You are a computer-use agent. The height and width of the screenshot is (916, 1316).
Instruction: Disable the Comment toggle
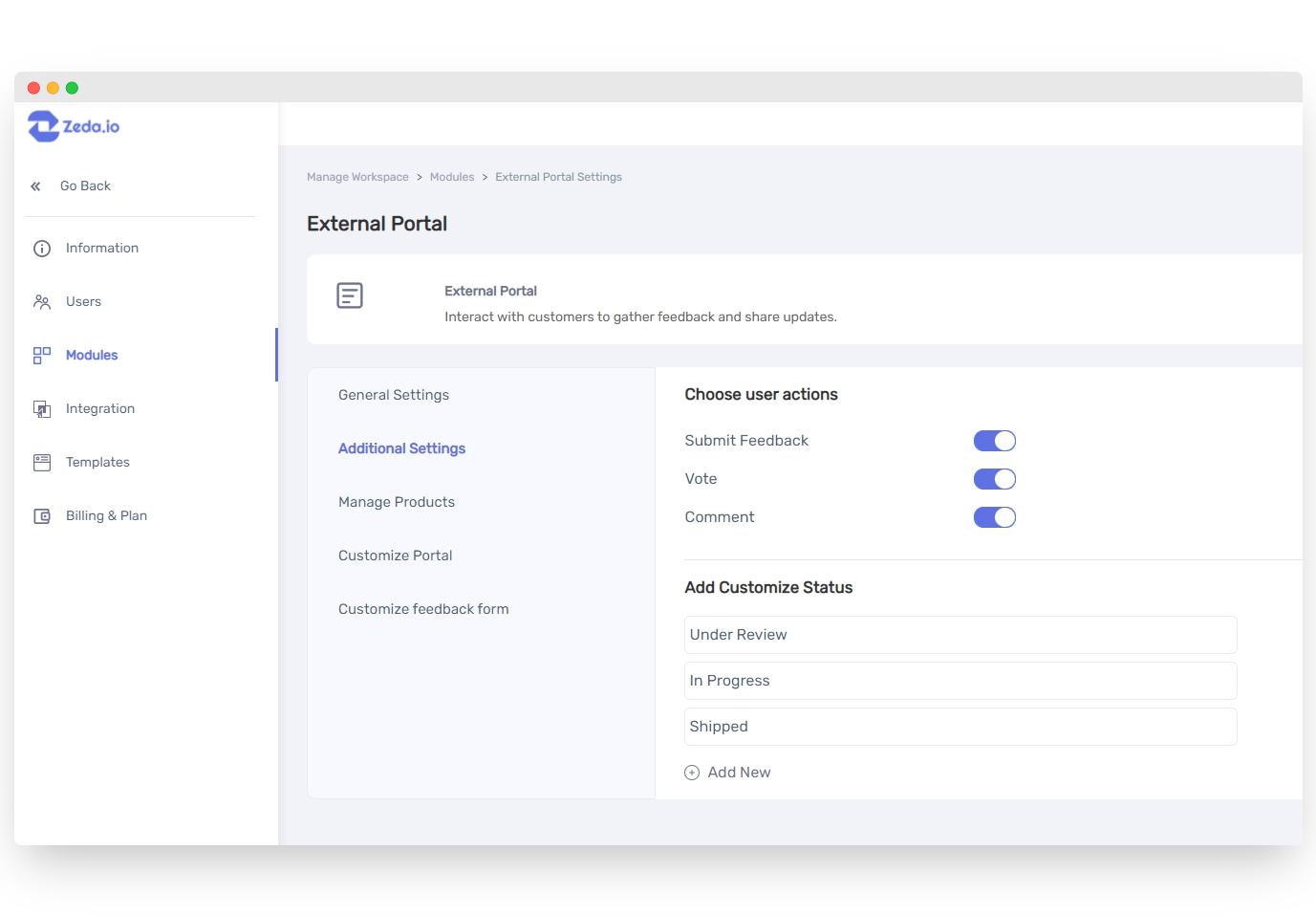coord(994,516)
